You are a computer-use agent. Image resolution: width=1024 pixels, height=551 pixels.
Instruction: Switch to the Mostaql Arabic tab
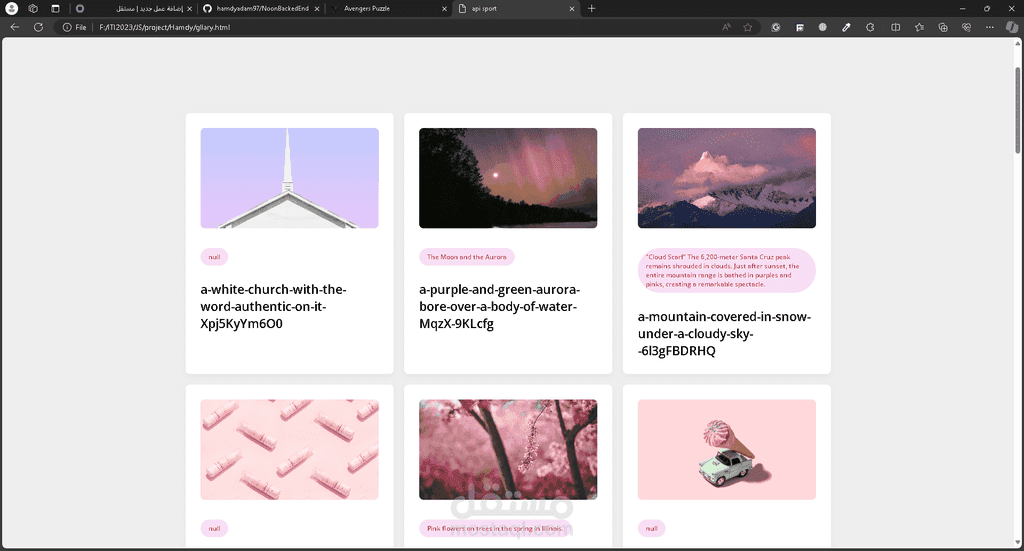[x=149, y=8]
